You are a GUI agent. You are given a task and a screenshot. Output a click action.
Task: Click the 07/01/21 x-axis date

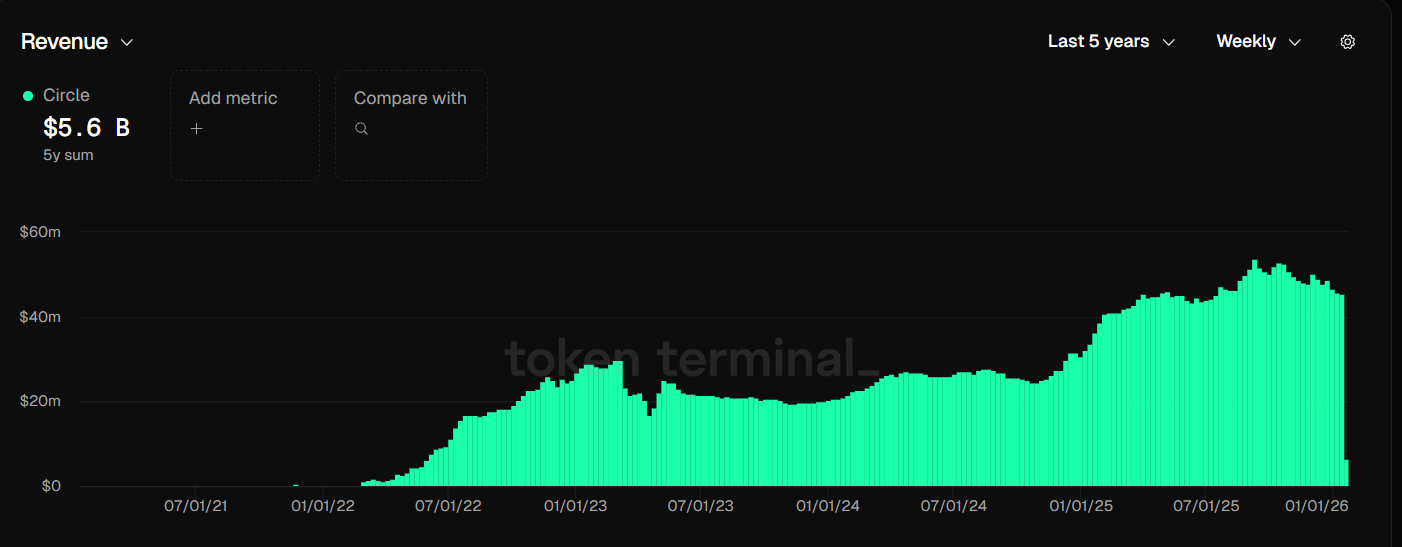[196, 506]
